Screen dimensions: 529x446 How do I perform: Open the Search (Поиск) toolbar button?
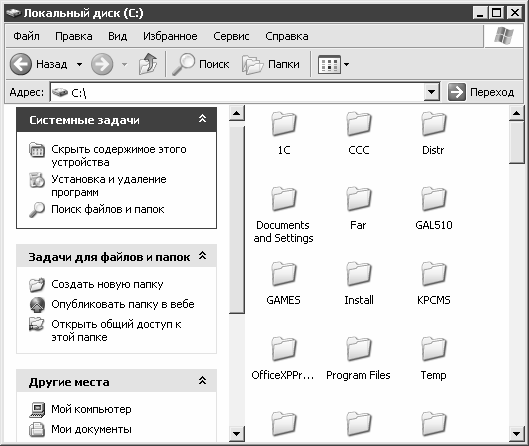coord(201,64)
